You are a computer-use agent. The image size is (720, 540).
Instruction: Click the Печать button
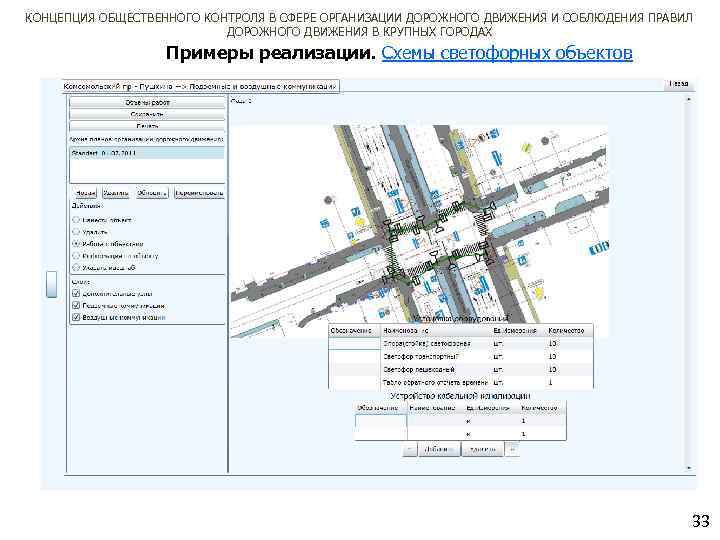click(x=147, y=125)
